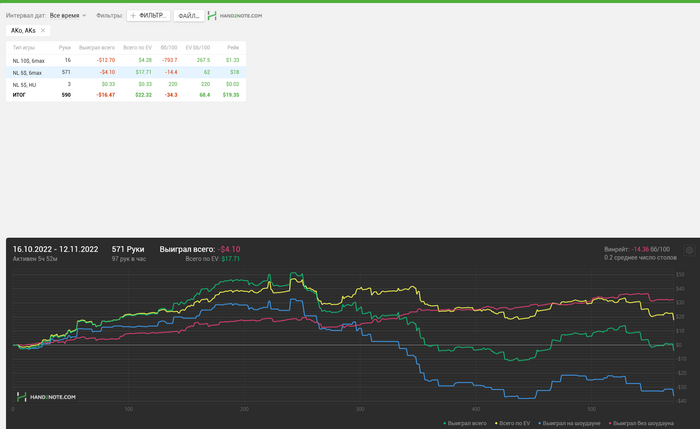Sort table by 'Тип игры' column header
This screenshot has width=700, height=429.
(x=24, y=48)
